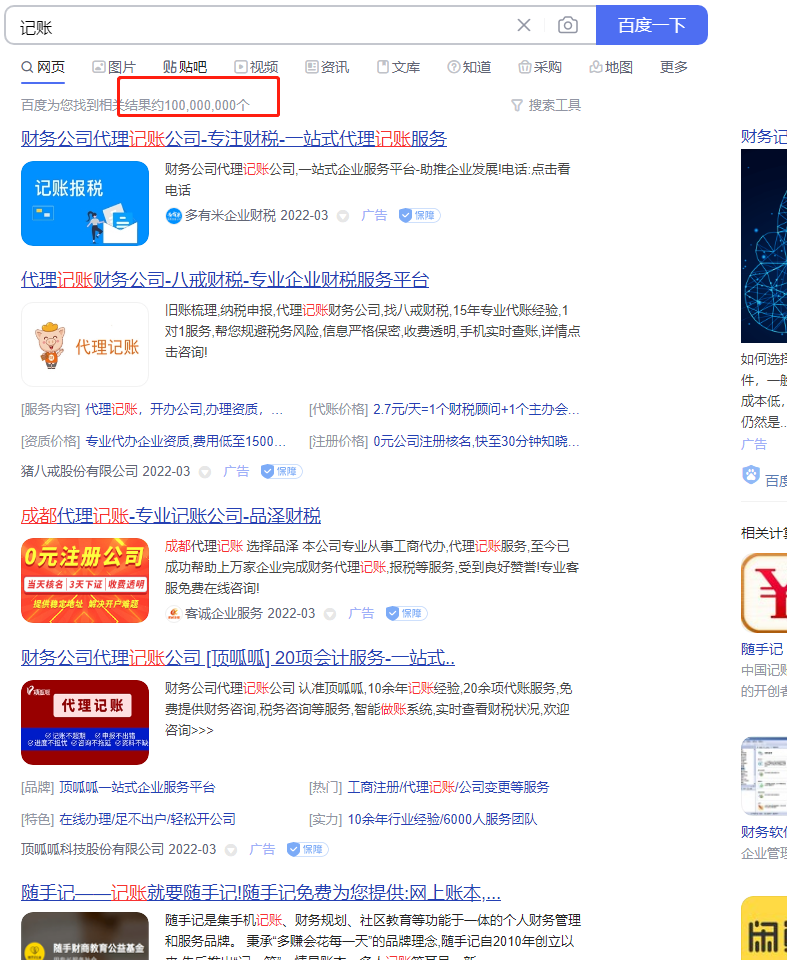The image size is (787, 960).
Task: Click the 随手记 yen app icon in sidebar
Action: (764, 593)
